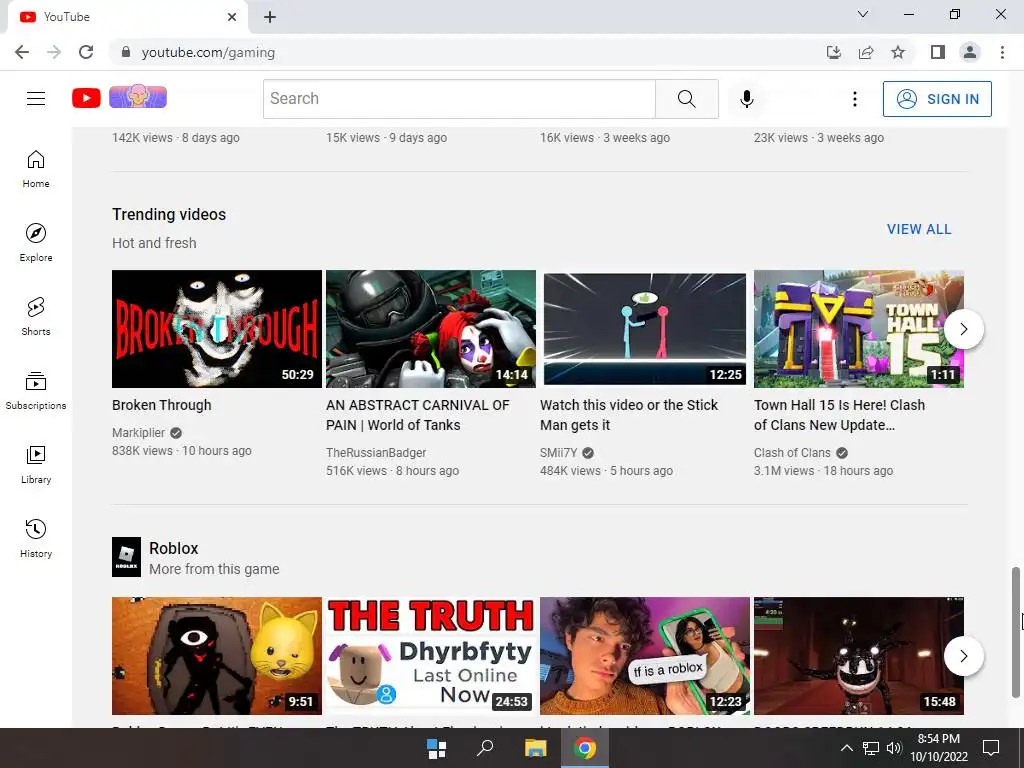
Task: Show next Trending videos
Action: pyautogui.click(x=964, y=329)
